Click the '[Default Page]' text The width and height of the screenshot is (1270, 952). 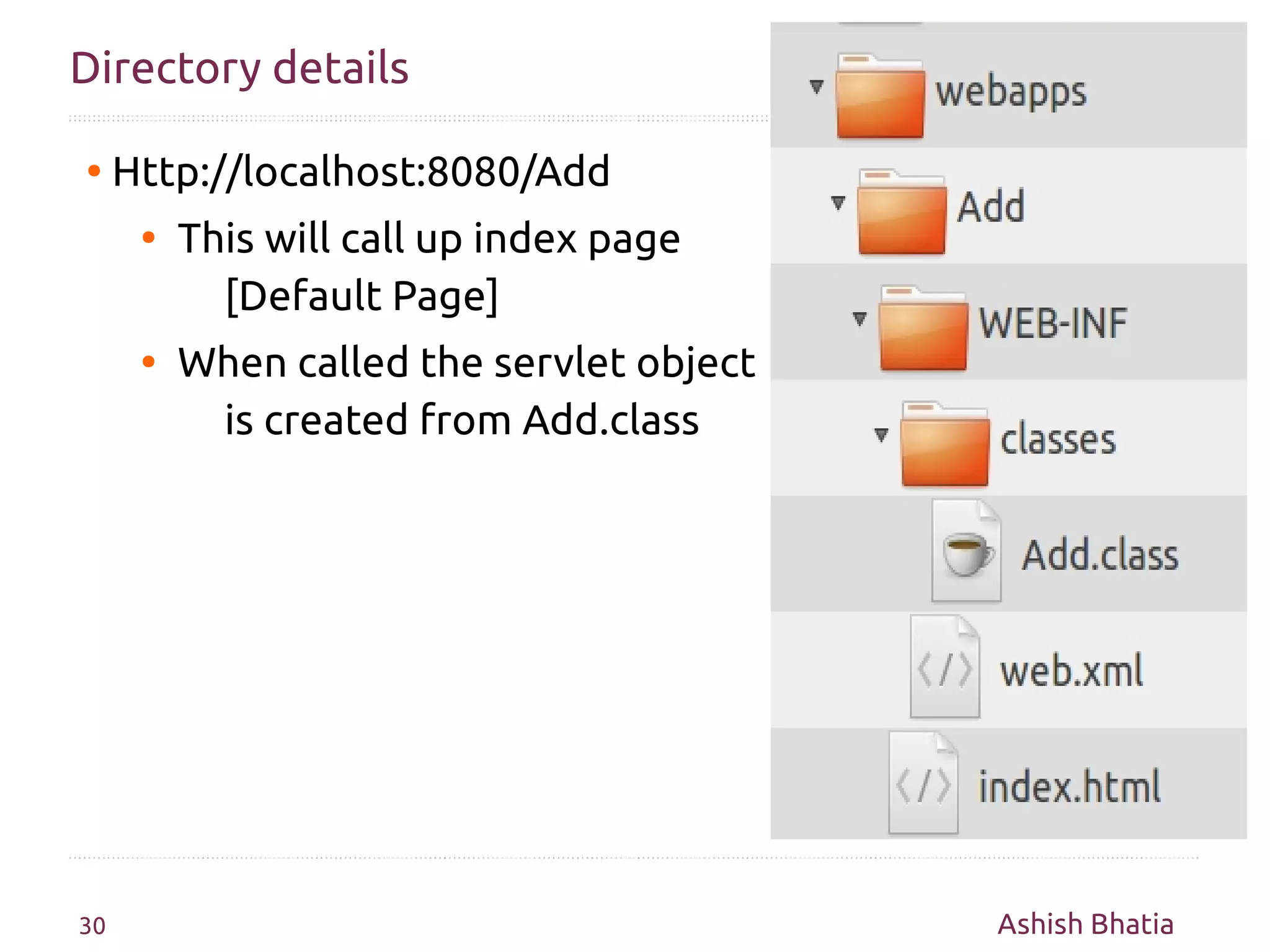pyautogui.click(x=362, y=296)
